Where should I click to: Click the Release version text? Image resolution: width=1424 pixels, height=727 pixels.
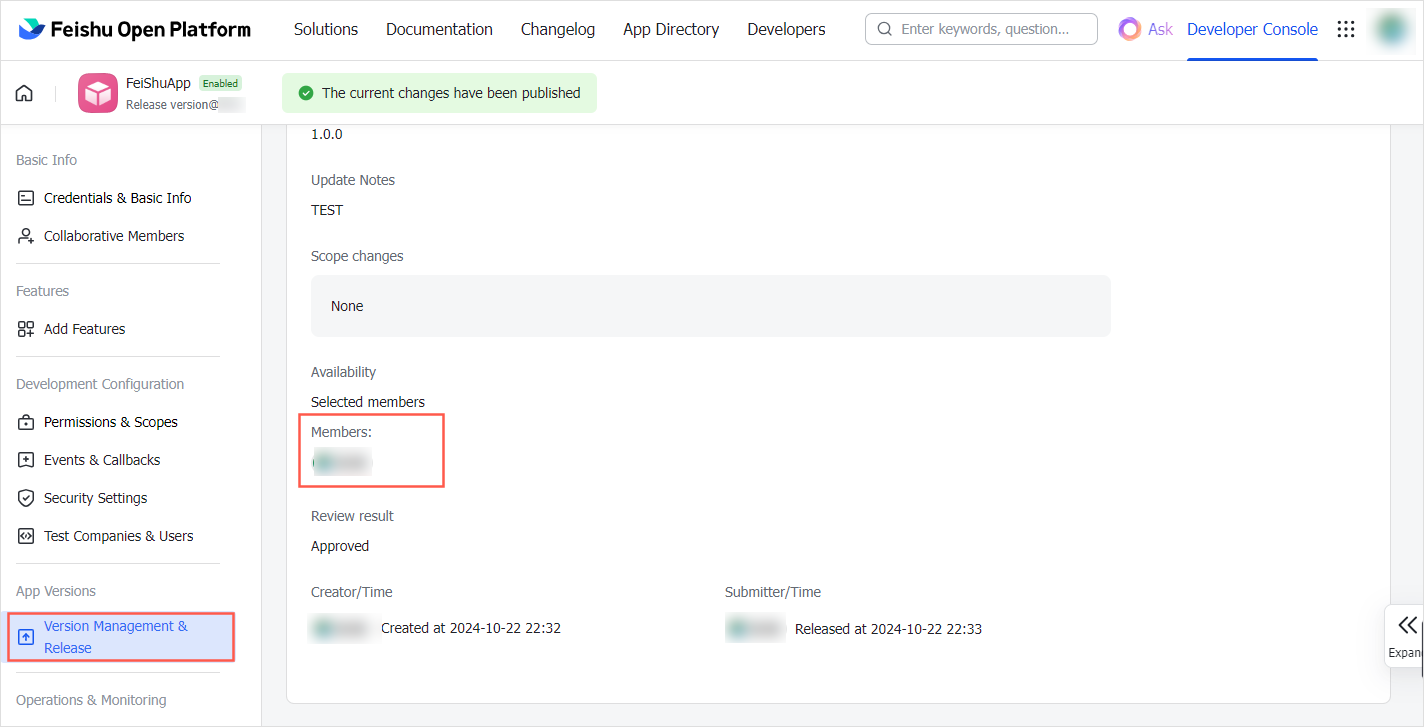170,104
